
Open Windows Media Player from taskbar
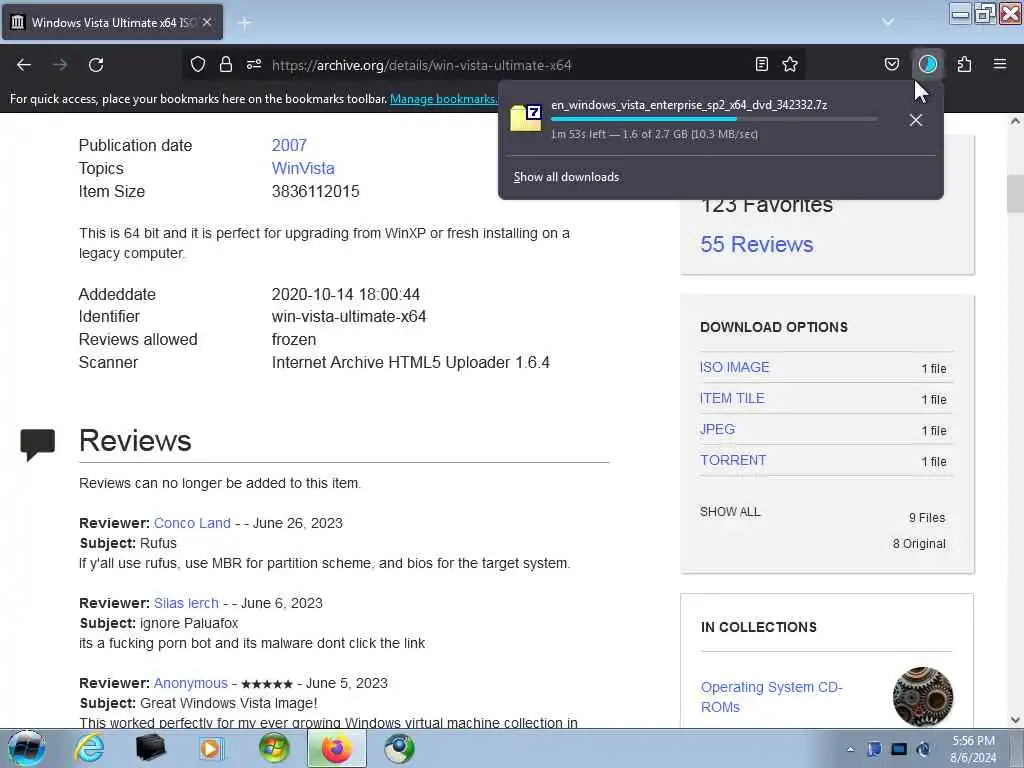(211, 748)
